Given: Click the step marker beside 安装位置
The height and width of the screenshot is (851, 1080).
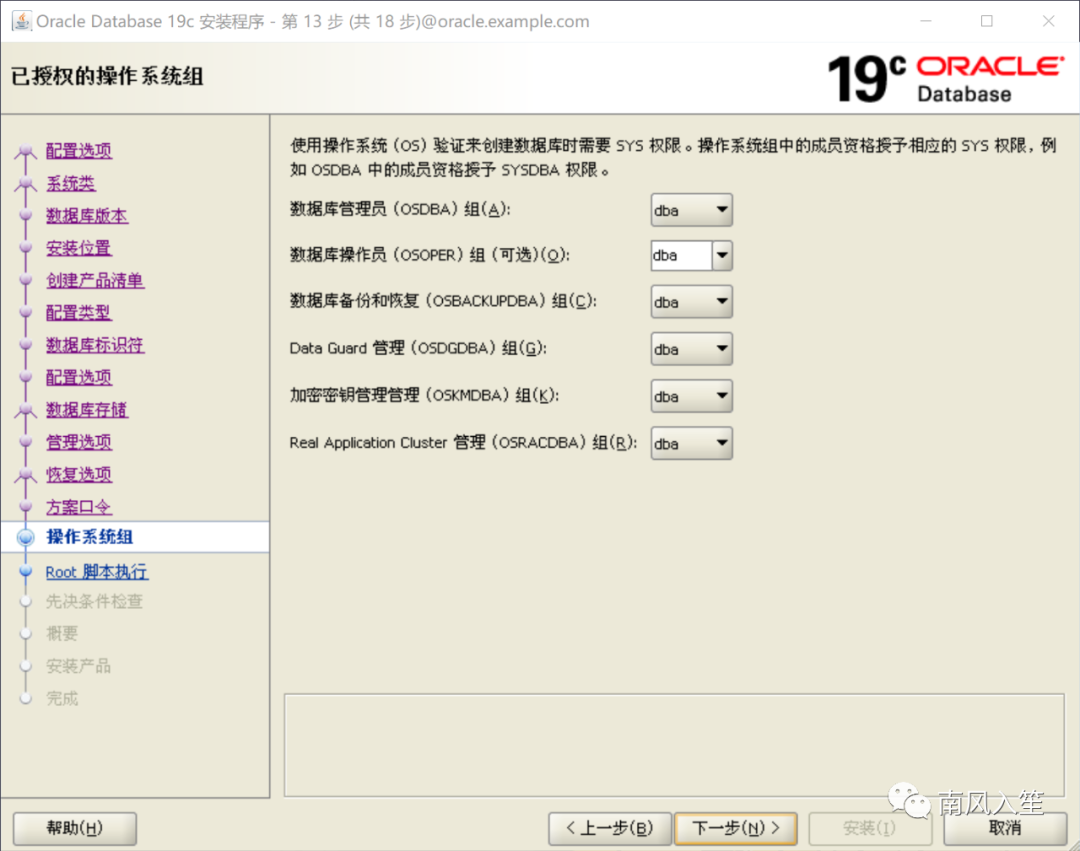Looking at the screenshot, I should click(x=25, y=248).
